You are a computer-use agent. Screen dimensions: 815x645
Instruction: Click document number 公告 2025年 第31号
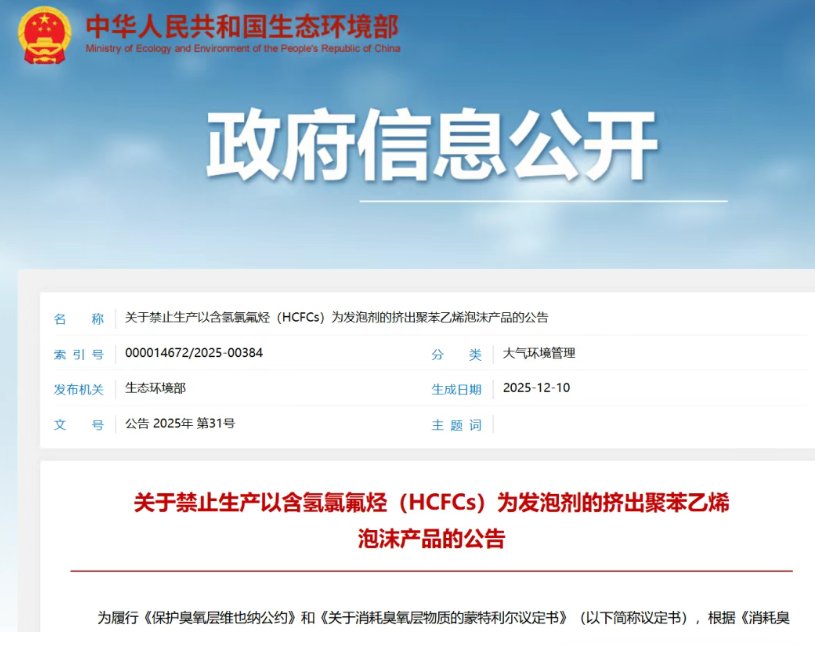point(180,423)
